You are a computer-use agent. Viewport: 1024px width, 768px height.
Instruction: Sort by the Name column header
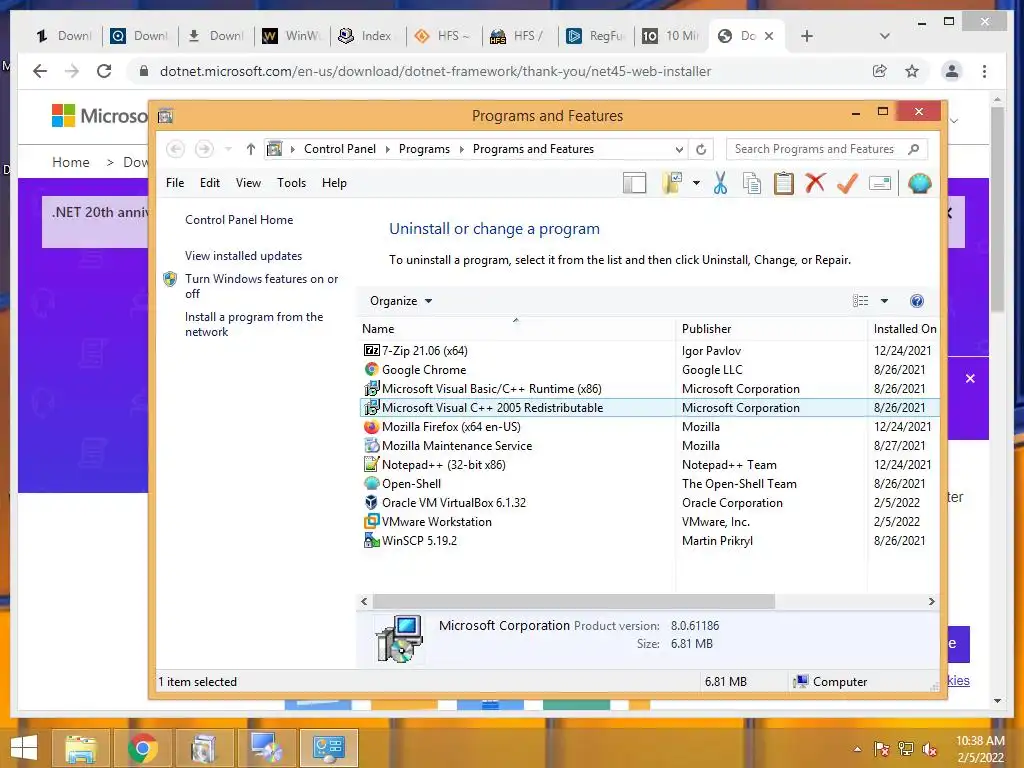[x=517, y=329]
